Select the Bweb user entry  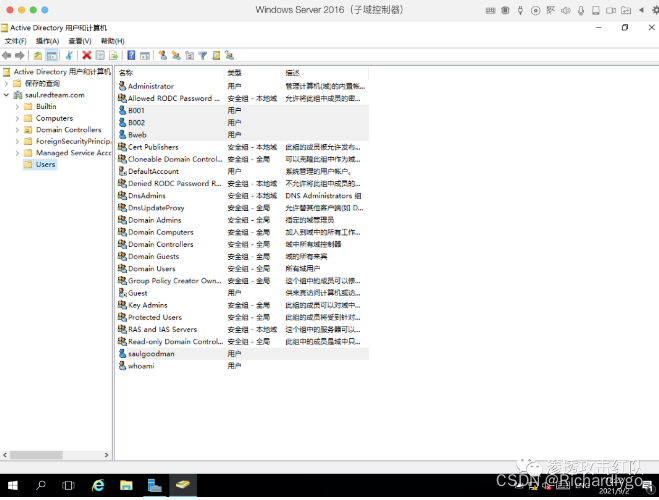pos(243,135)
